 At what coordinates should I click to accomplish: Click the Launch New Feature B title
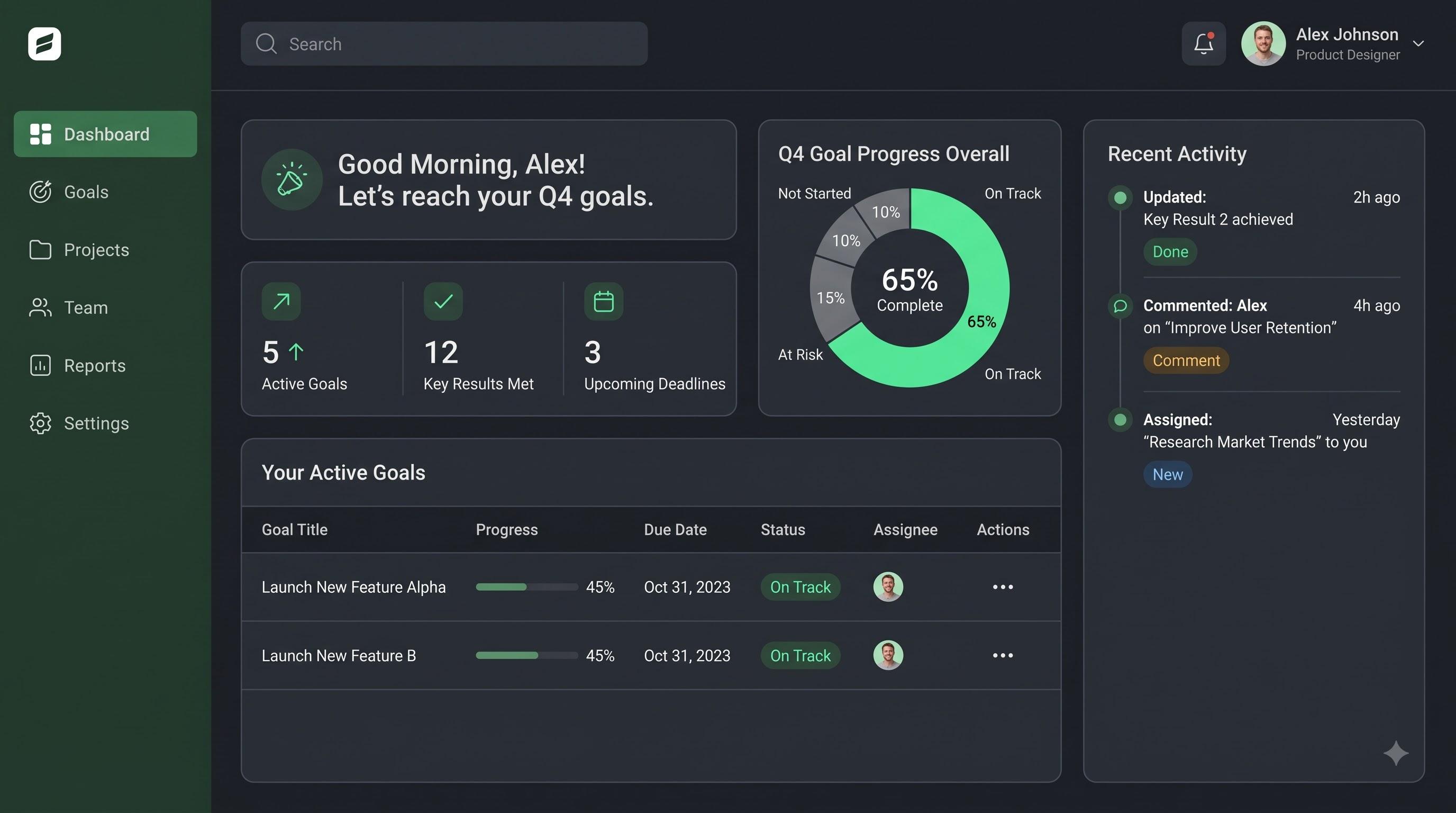coord(339,655)
